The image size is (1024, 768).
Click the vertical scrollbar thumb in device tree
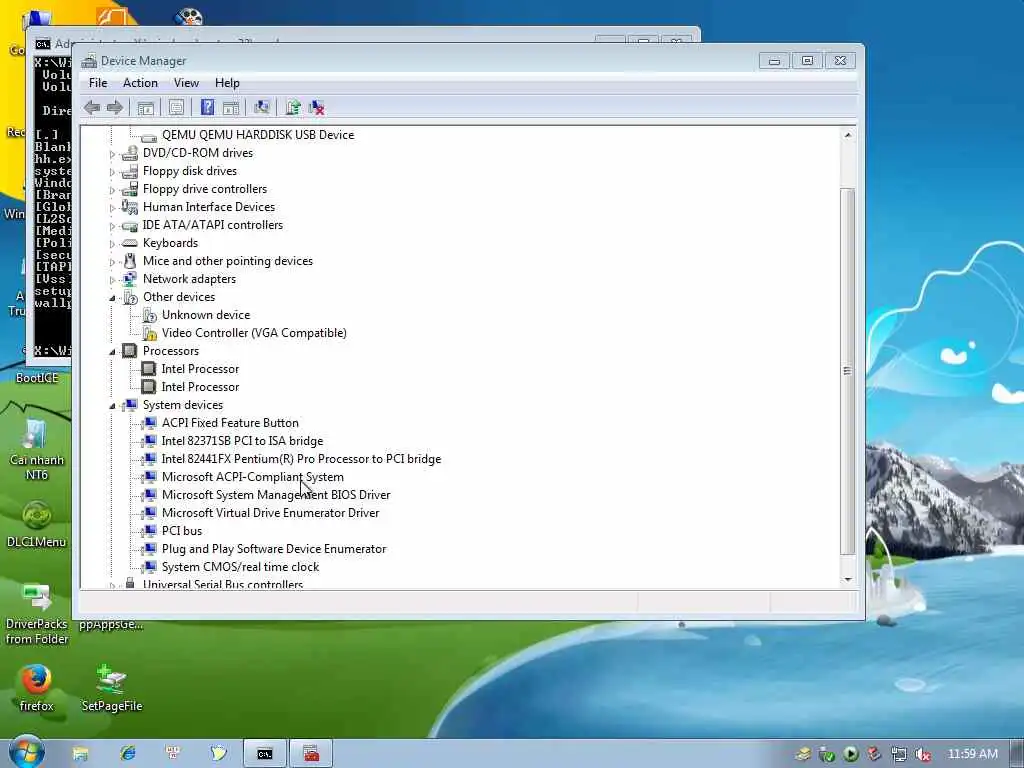click(848, 371)
